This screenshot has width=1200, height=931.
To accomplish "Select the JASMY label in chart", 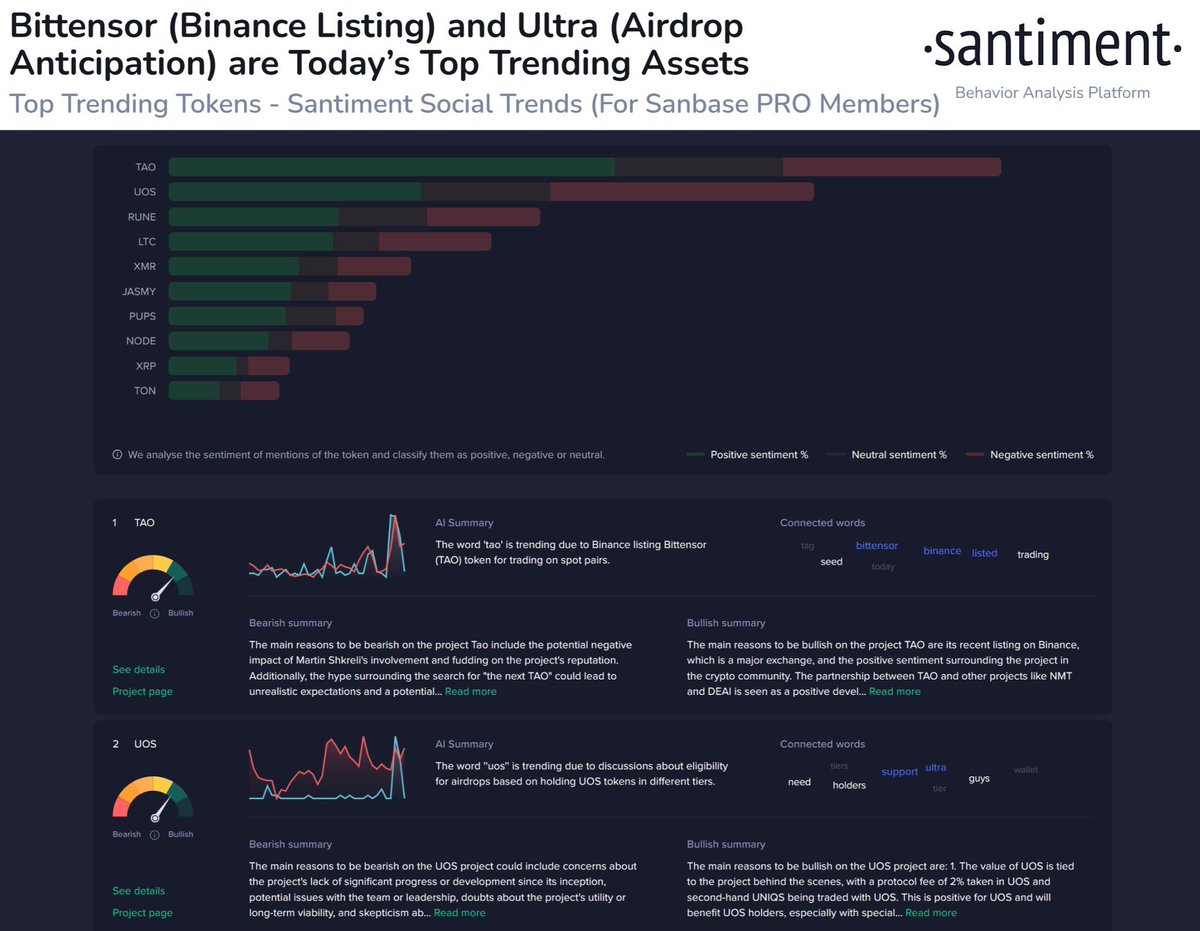I will 139,291.
